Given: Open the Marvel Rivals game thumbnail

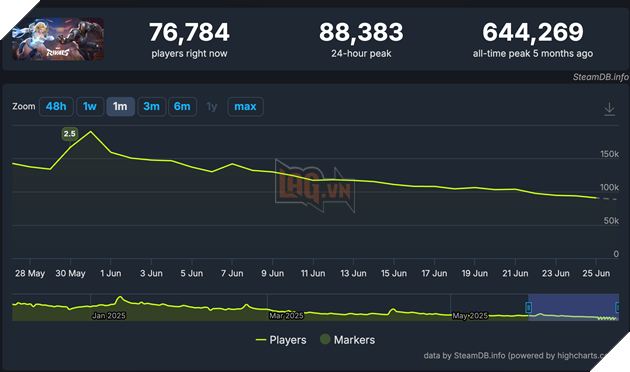Looking at the screenshot, I should point(58,39).
